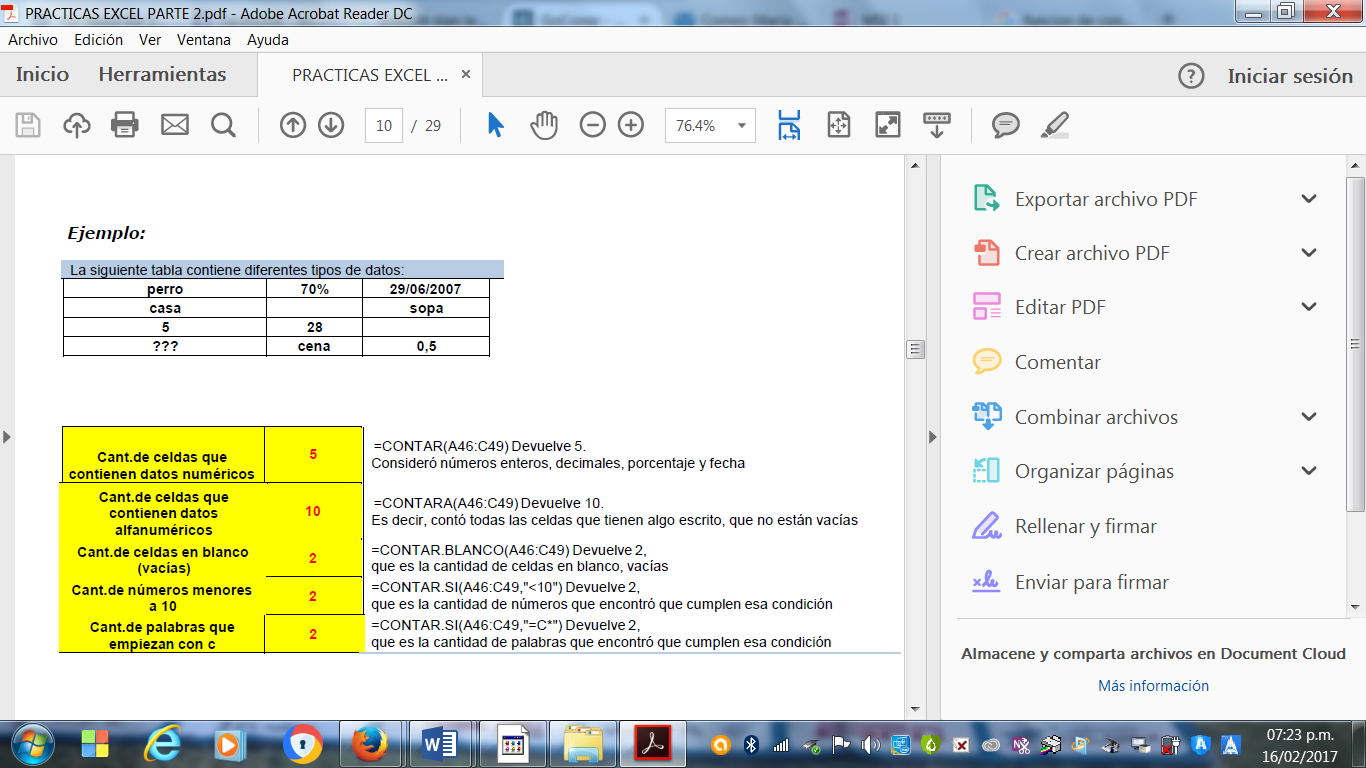Open the Edición menu

click(98, 40)
